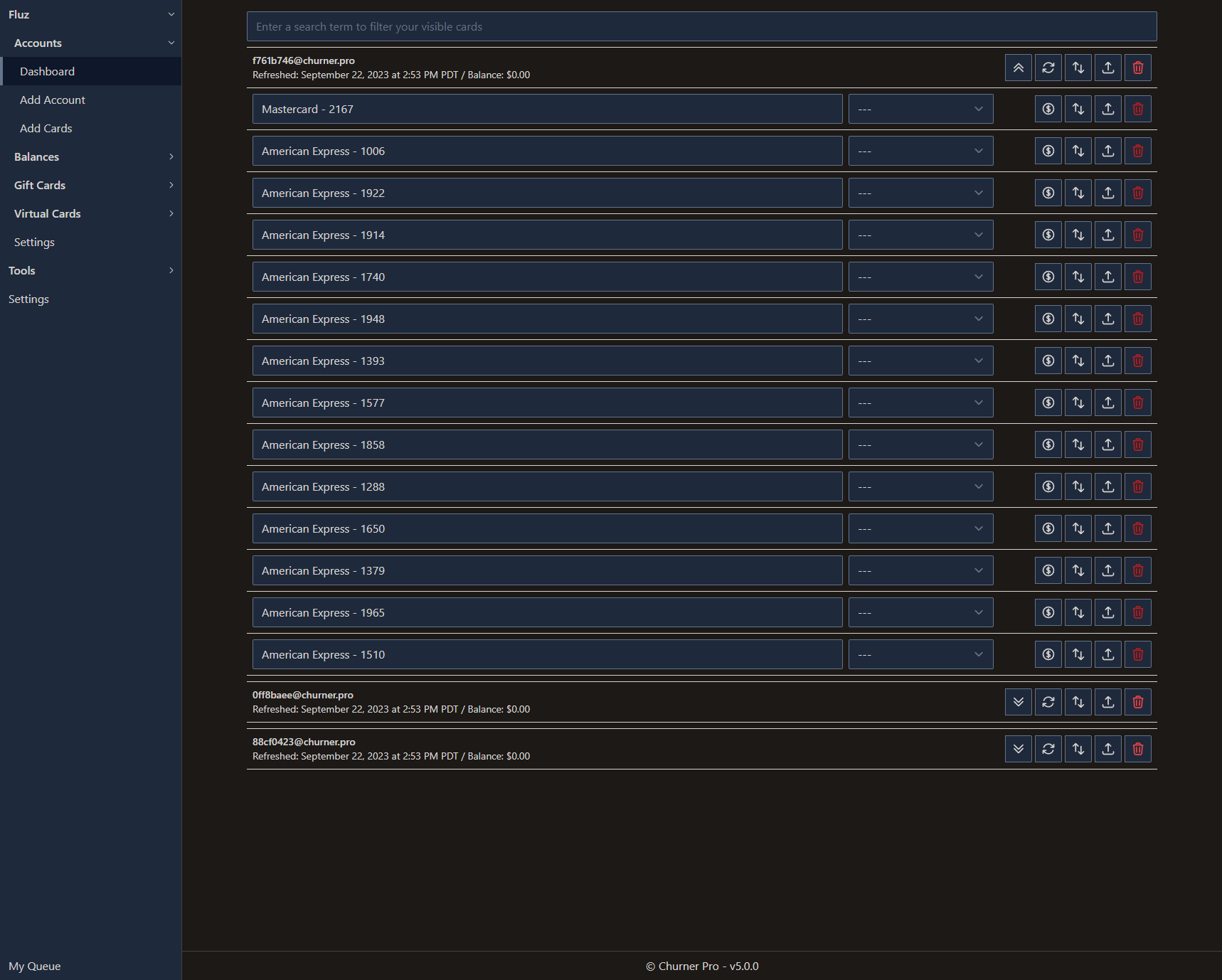
Task: Delete the 0ff8baee@churner.pro account
Action: [x=1137, y=702]
